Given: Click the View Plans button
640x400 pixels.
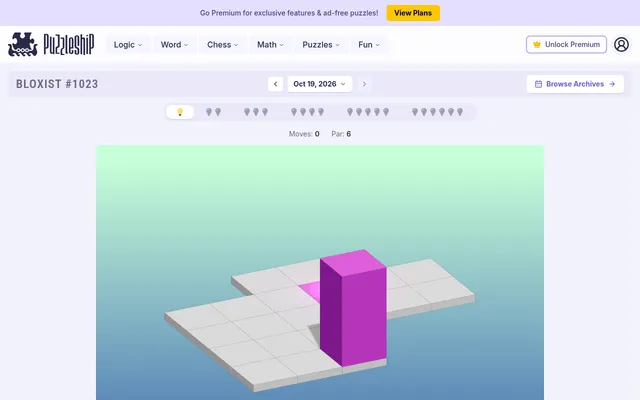Looking at the screenshot, I should click(x=413, y=13).
